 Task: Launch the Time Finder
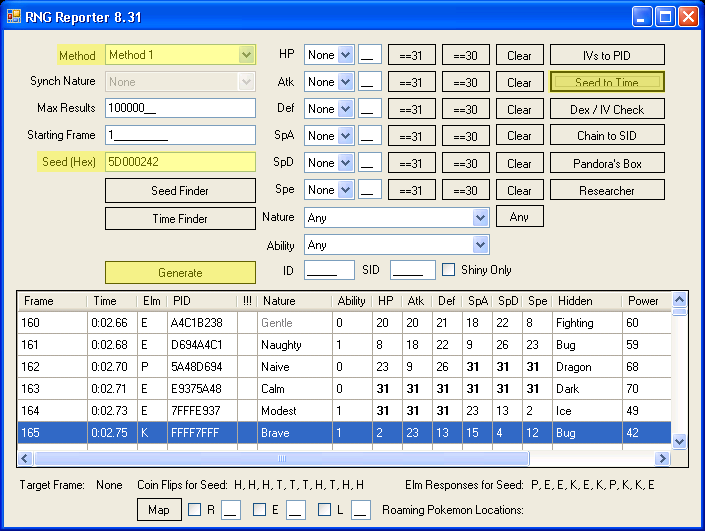(x=180, y=219)
